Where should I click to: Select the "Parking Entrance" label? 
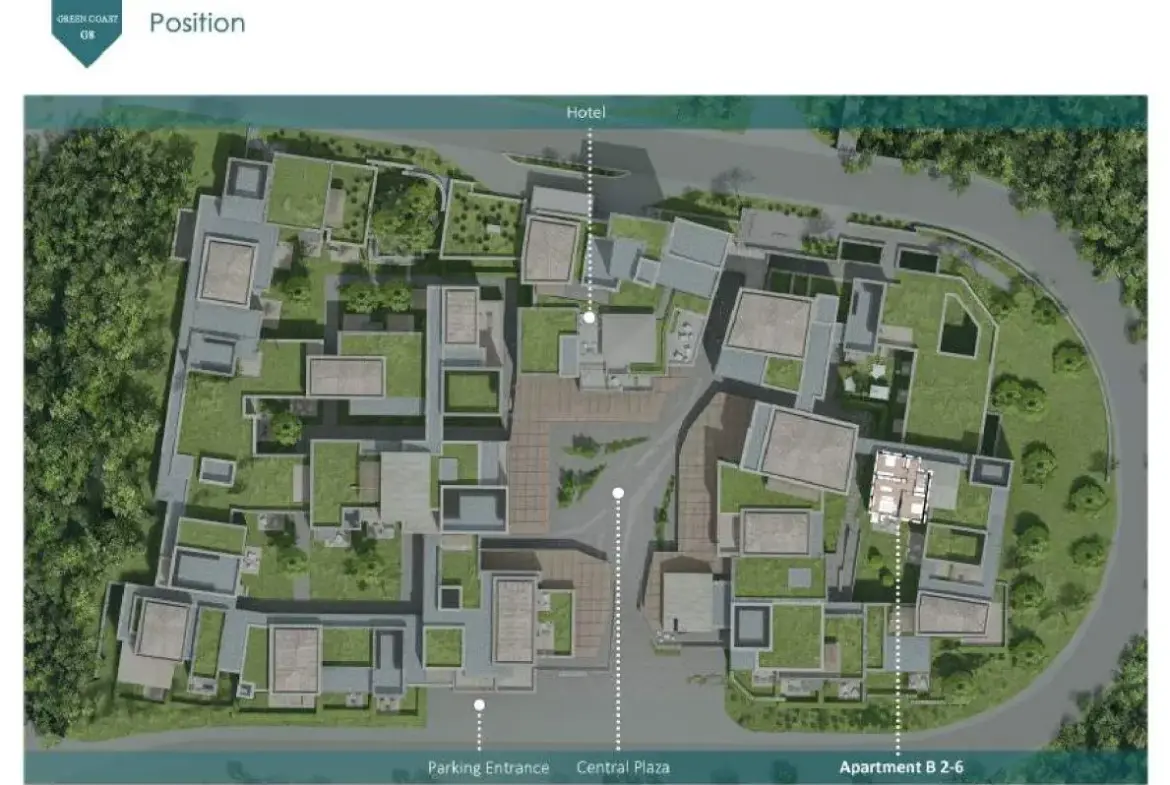pyautogui.click(x=488, y=768)
